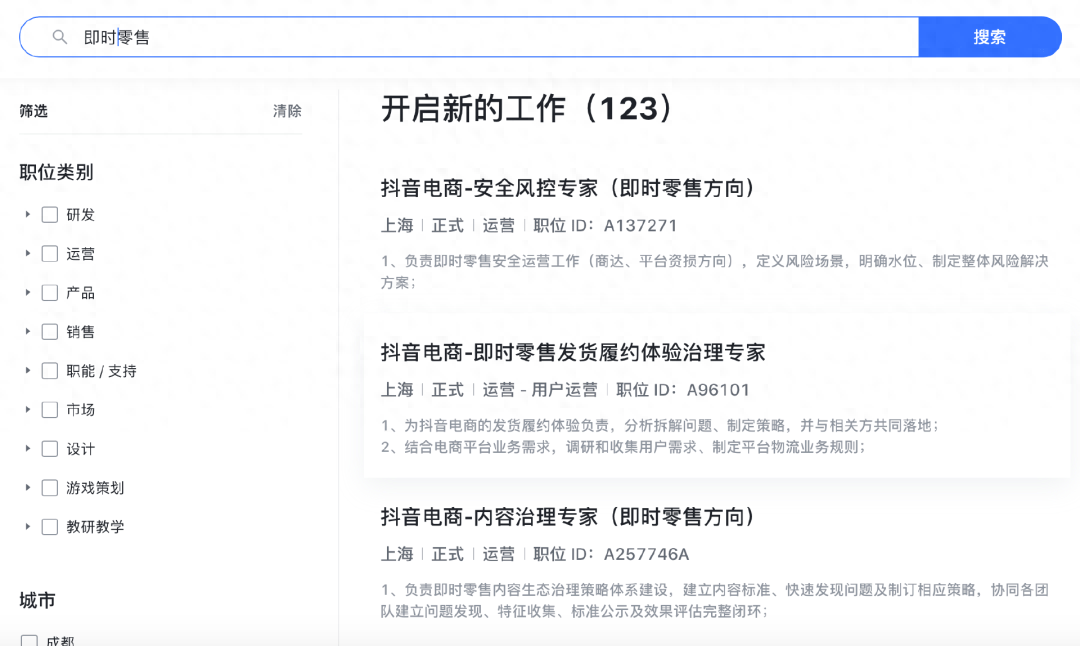The image size is (1080, 646).
Task: Expand the 教研教学 category arrow
Action: (28, 527)
